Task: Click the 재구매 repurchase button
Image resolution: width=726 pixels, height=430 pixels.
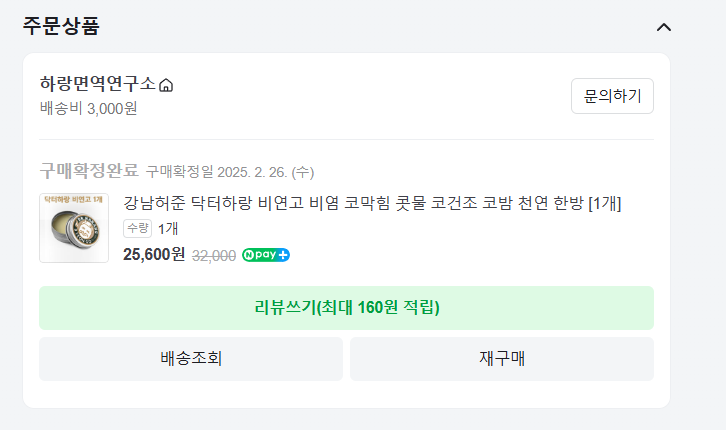Action: pyautogui.click(x=502, y=358)
